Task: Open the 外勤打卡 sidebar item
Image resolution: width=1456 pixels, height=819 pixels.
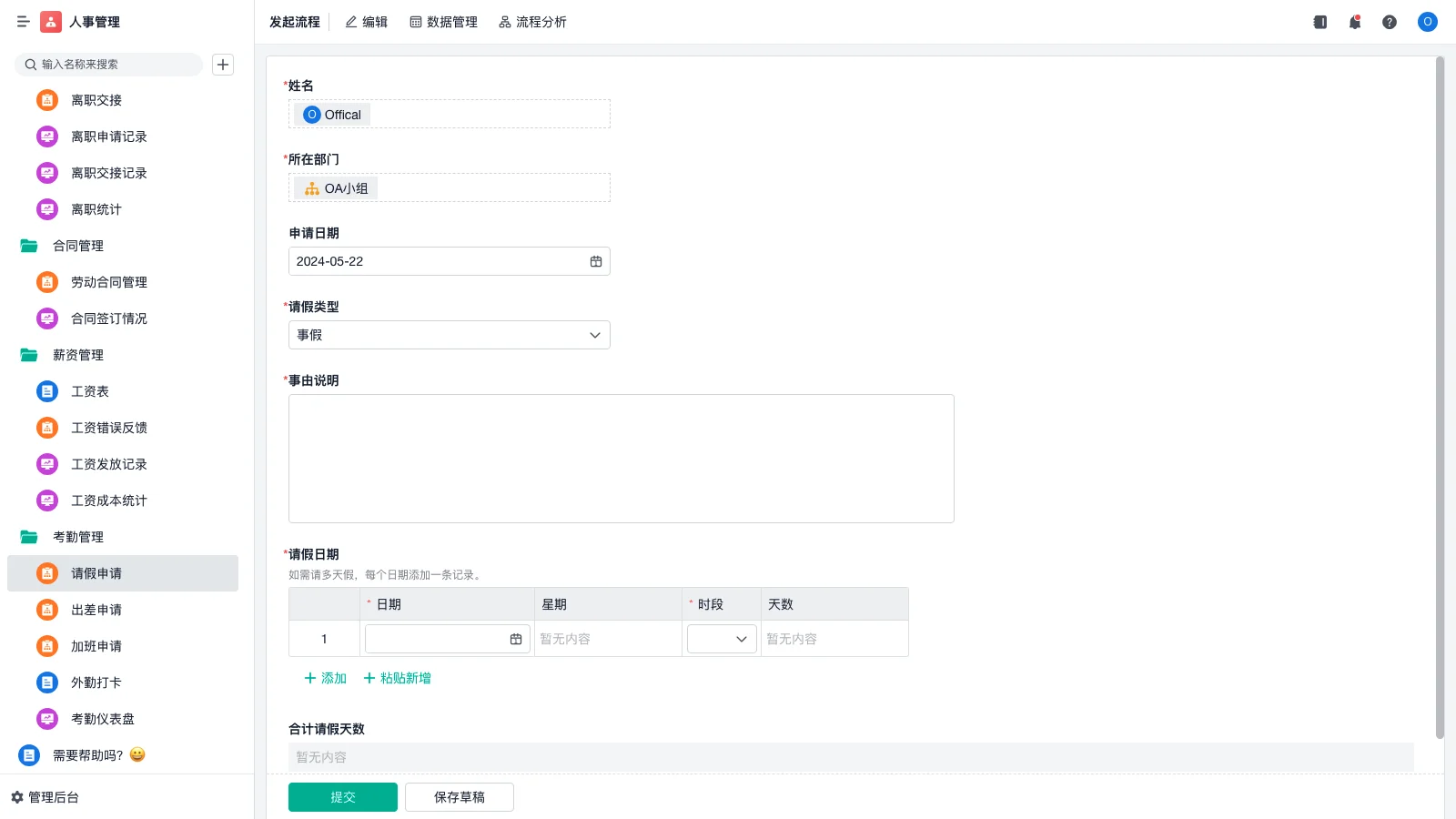Action: [96, 682]
